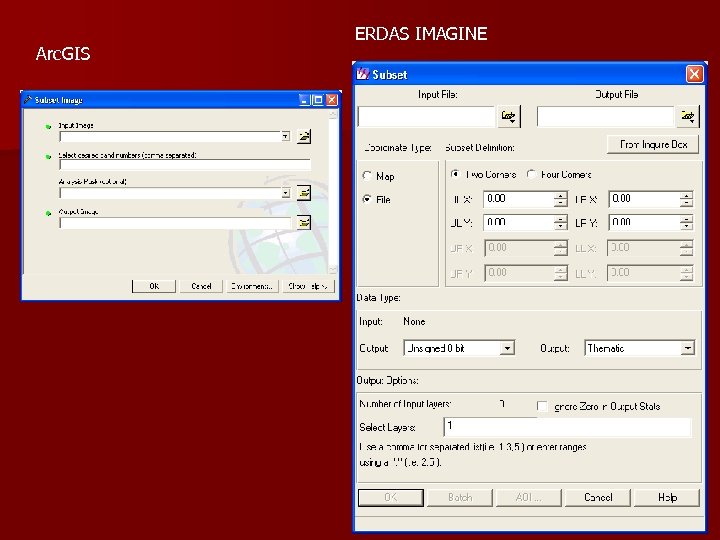Image resolution: width=720 pixels, height=540 pixels.
Task: Browse for Input Image in ArcGIS dialog
Action: pos(304,136)
